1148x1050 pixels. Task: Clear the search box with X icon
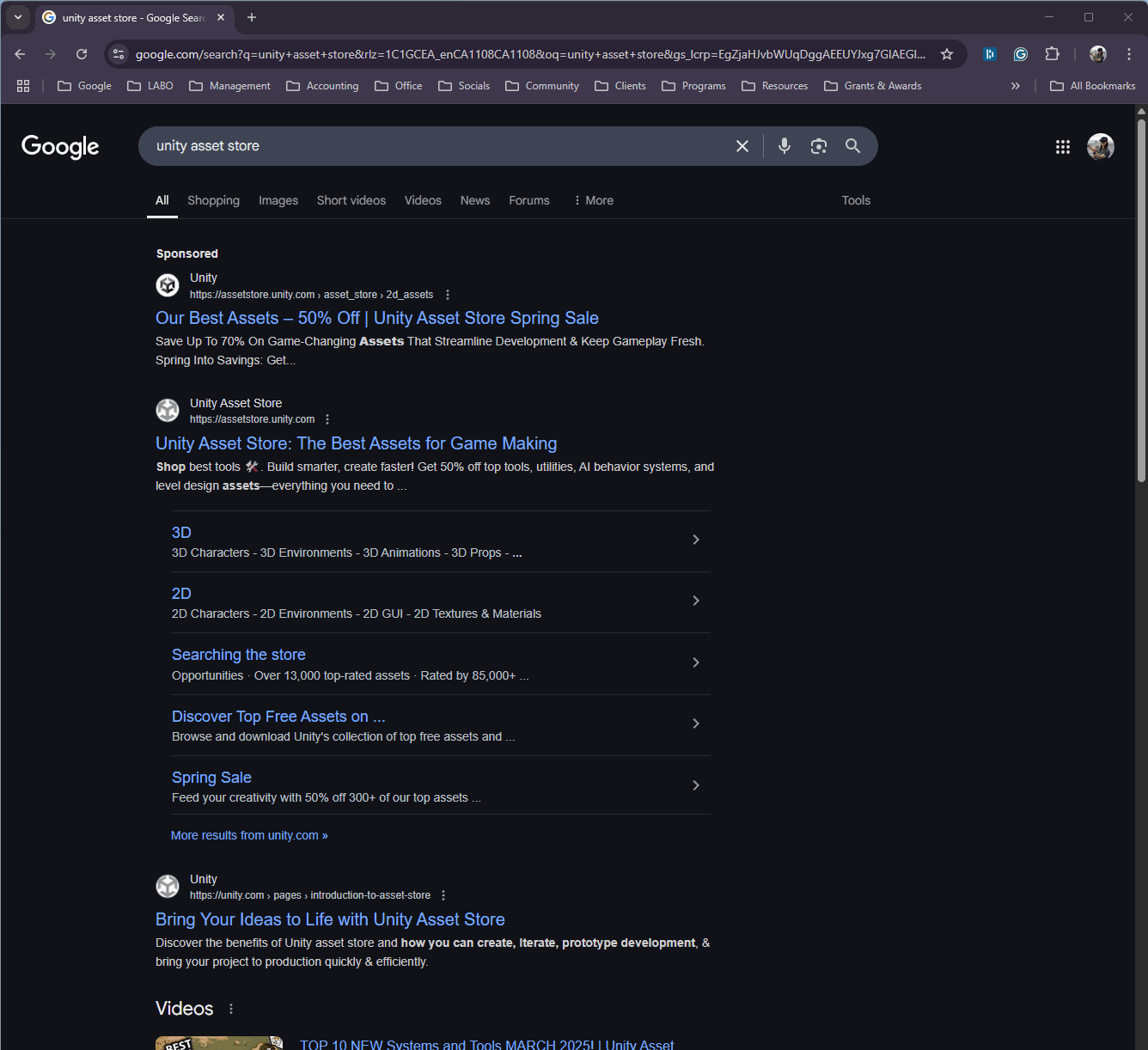click(x=742, y=146)
